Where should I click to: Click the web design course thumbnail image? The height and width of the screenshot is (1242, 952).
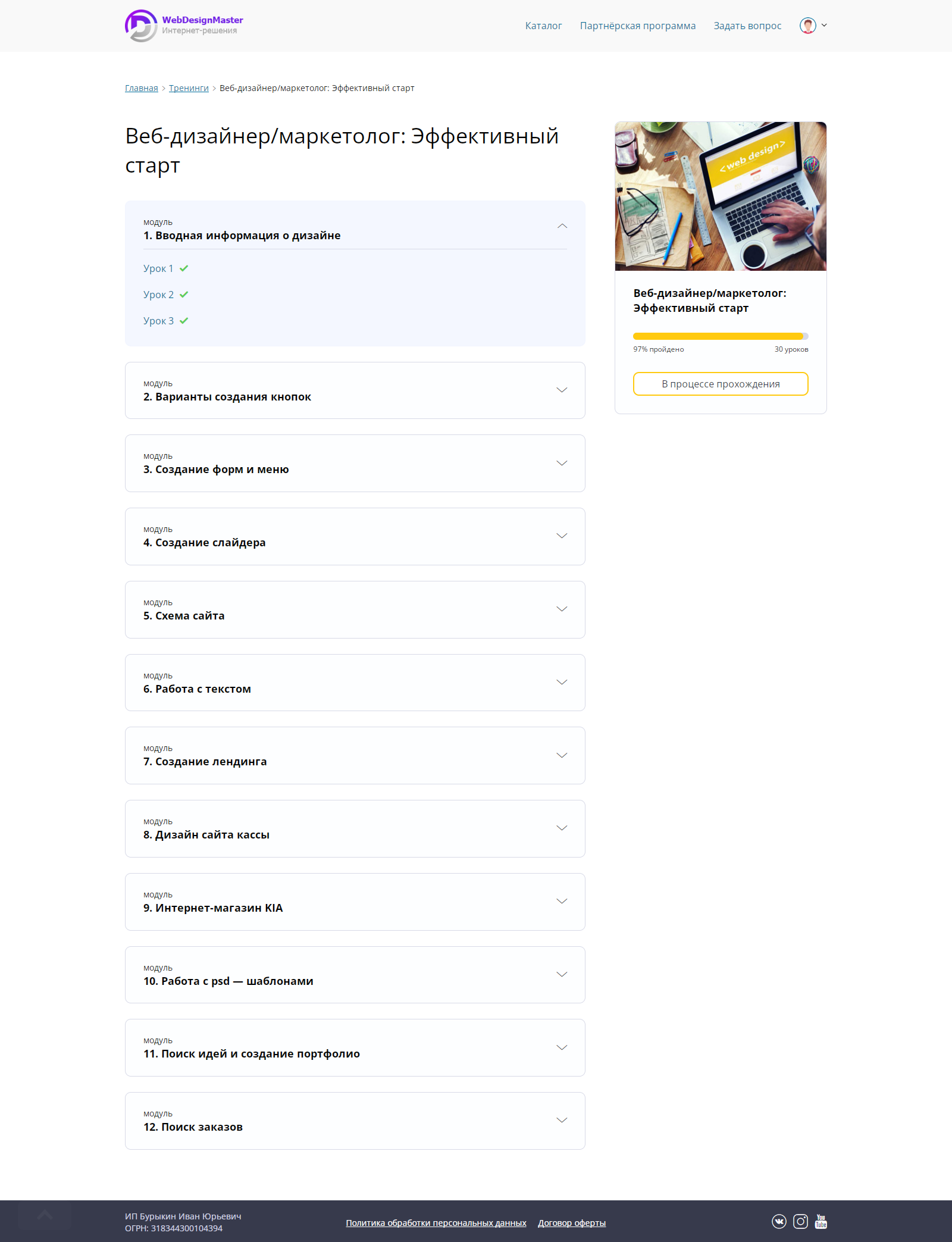(x=721, y=196)
